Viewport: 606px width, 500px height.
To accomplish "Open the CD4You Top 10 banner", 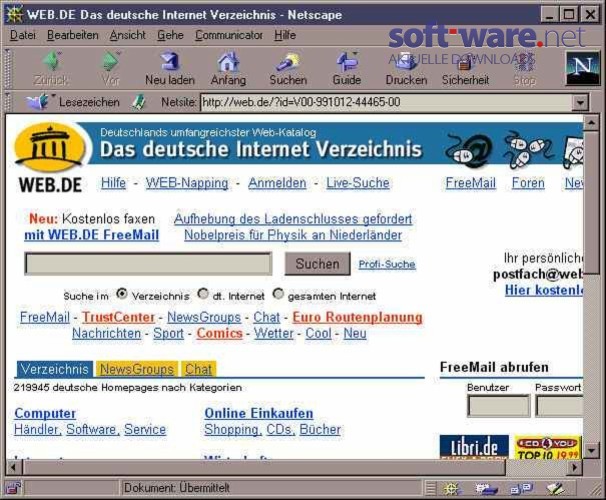I will click(x=548, y=447).
